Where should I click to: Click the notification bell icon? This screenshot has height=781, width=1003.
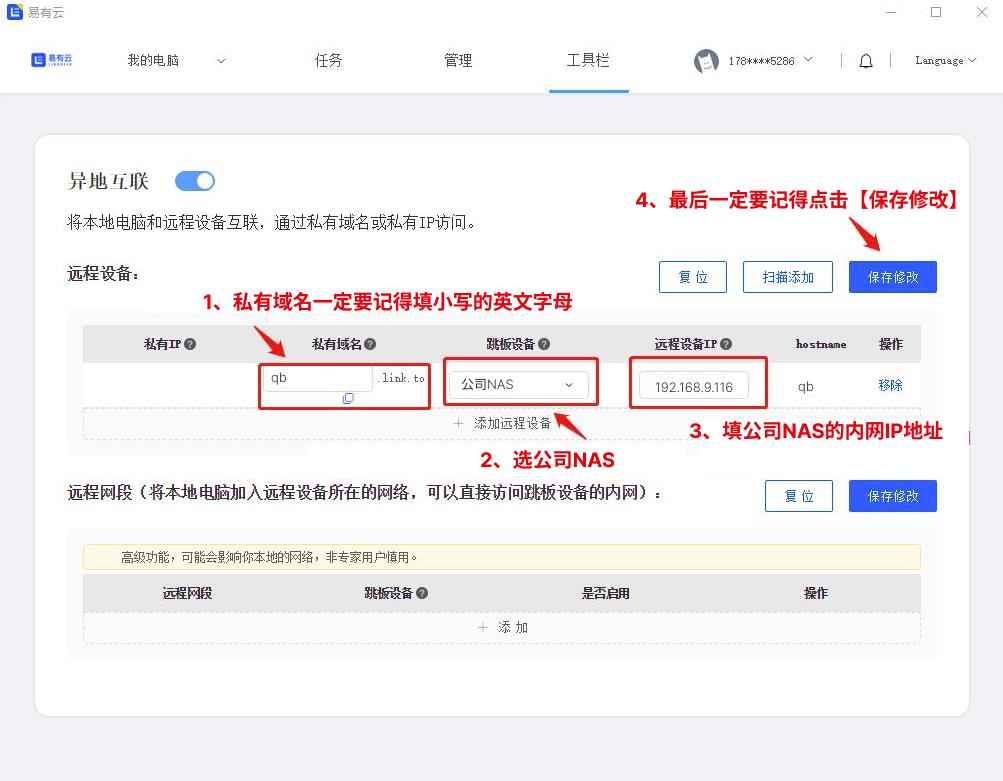[x=866, y=61]
